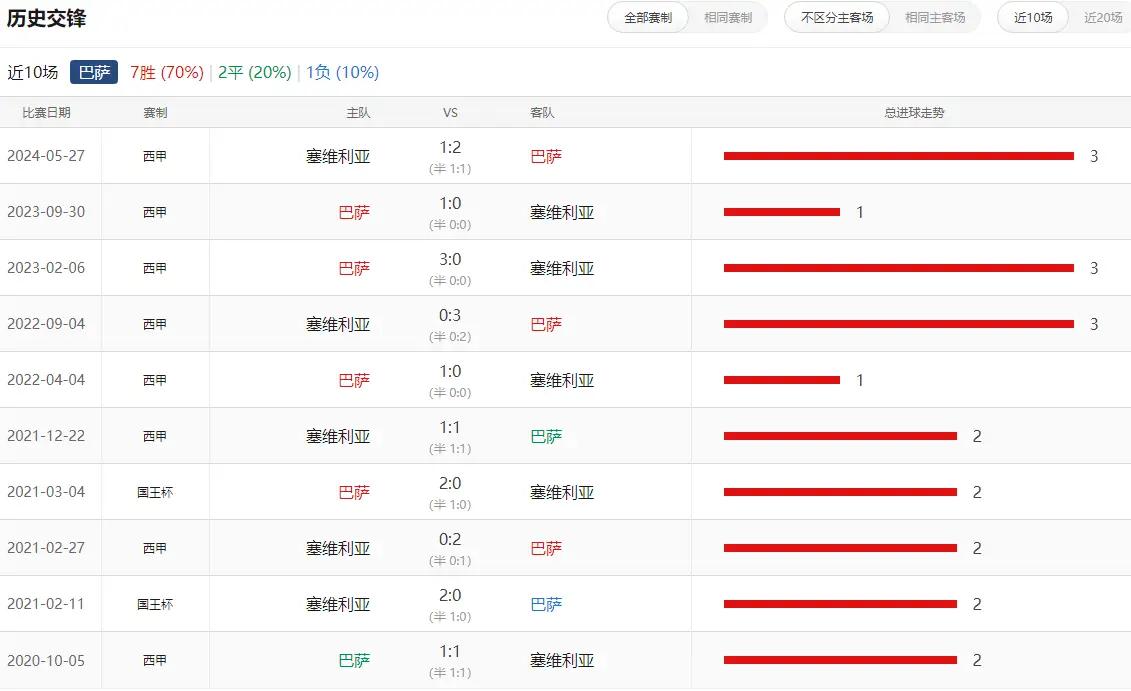Viewport: 1131px width, 691px height.
Task: Click the date 2023-02-06
Action: [x=46, y=268]
